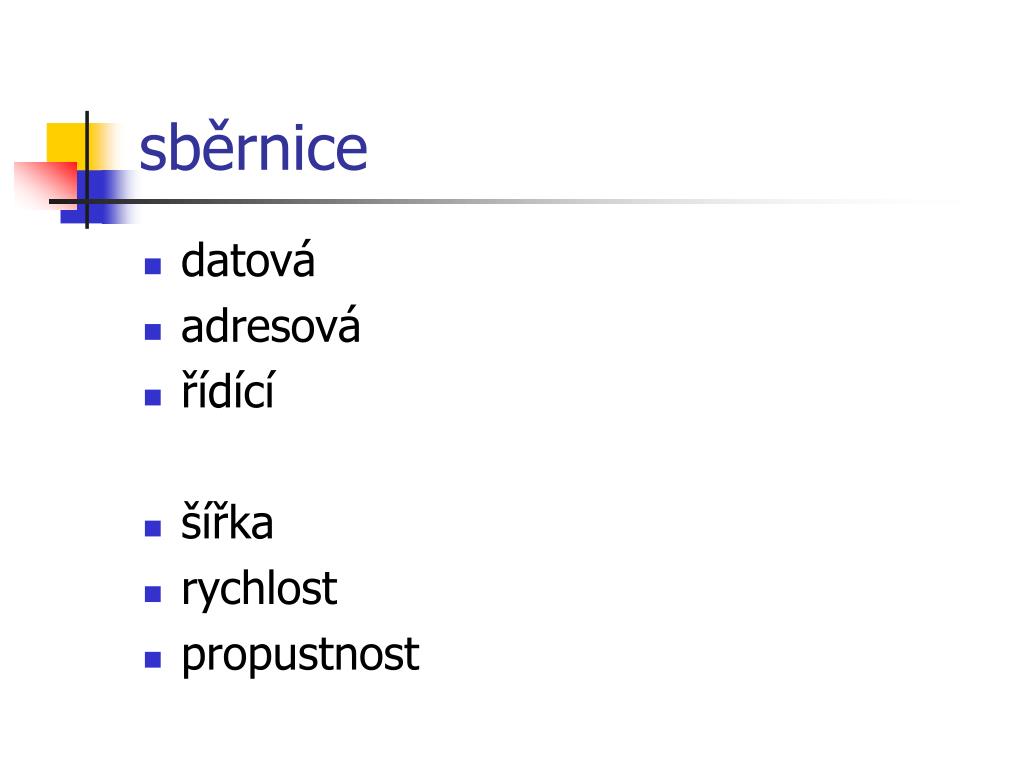Click the blue bullet beside "propustnost"

pos(153,660)
